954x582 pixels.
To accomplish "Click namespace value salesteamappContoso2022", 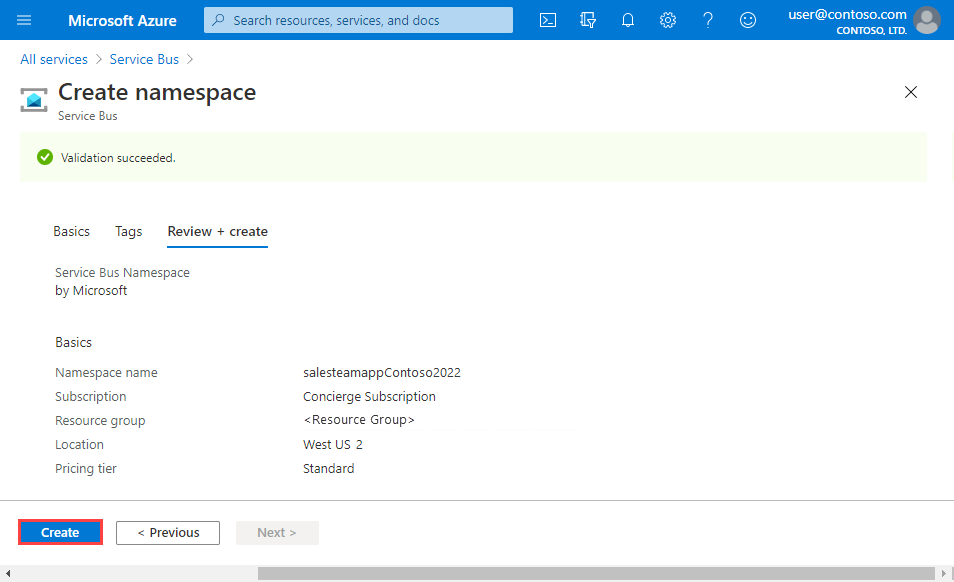I will [x=382, y=373].
